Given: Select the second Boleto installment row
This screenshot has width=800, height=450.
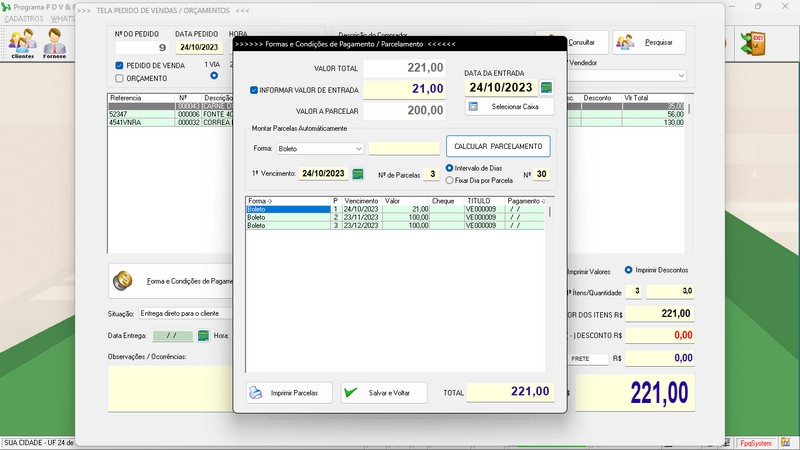Looking at the screenshot, I should pyautogui.click(x=300, y=217).
